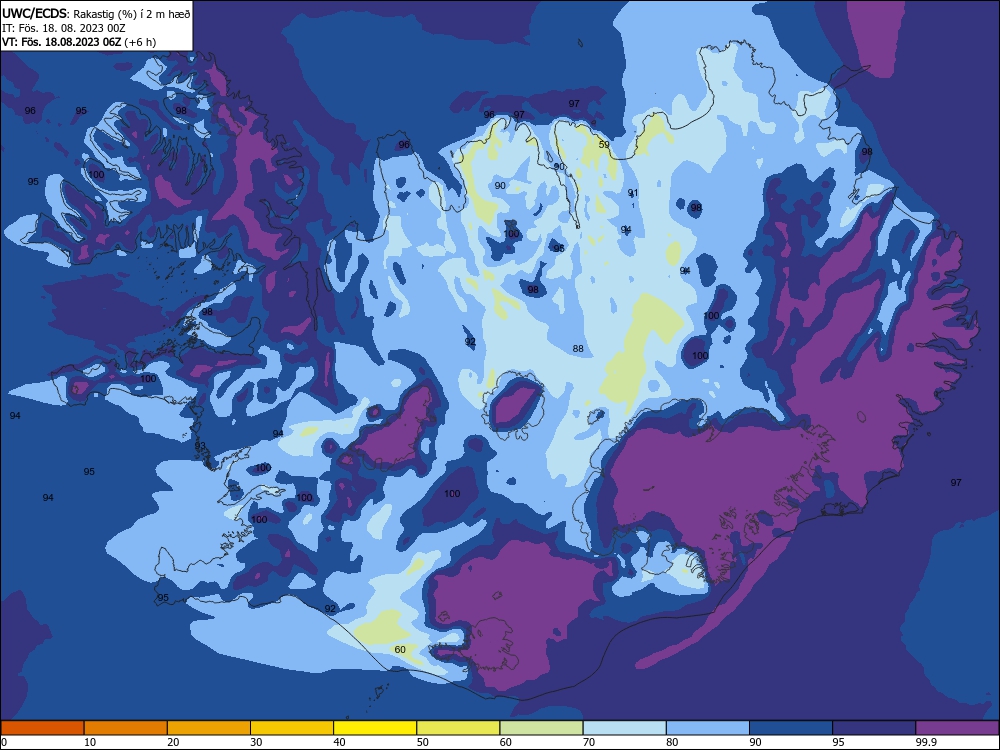This screenshot has width=1000, height=750.
Task: Select the indigo 95–99.9 legend swatch
Action: [x=874, y=728]
